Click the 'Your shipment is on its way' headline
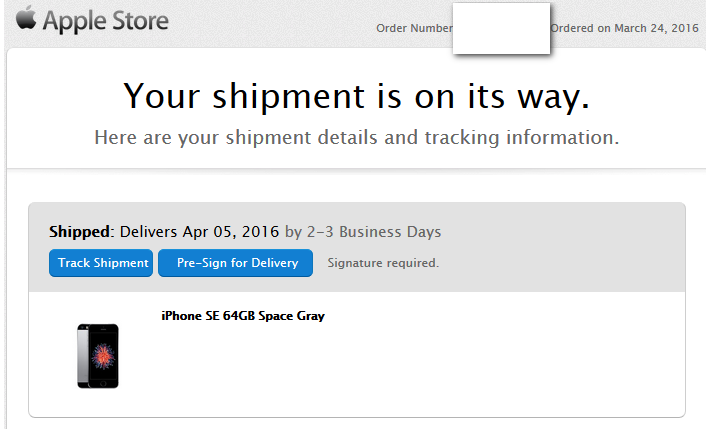The width and height of the screenshot is (706, 429). coord(356,95)
